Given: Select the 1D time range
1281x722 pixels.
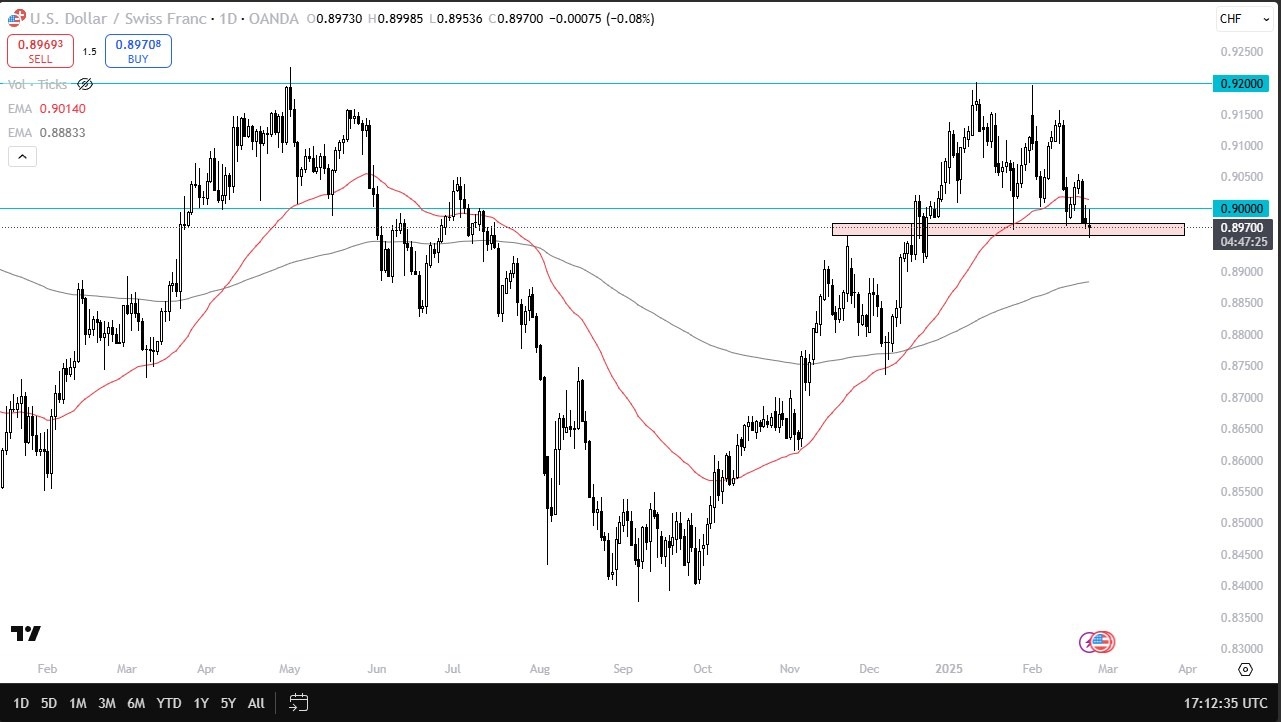Looking at the screenshot, I should [x=20, y=703].
